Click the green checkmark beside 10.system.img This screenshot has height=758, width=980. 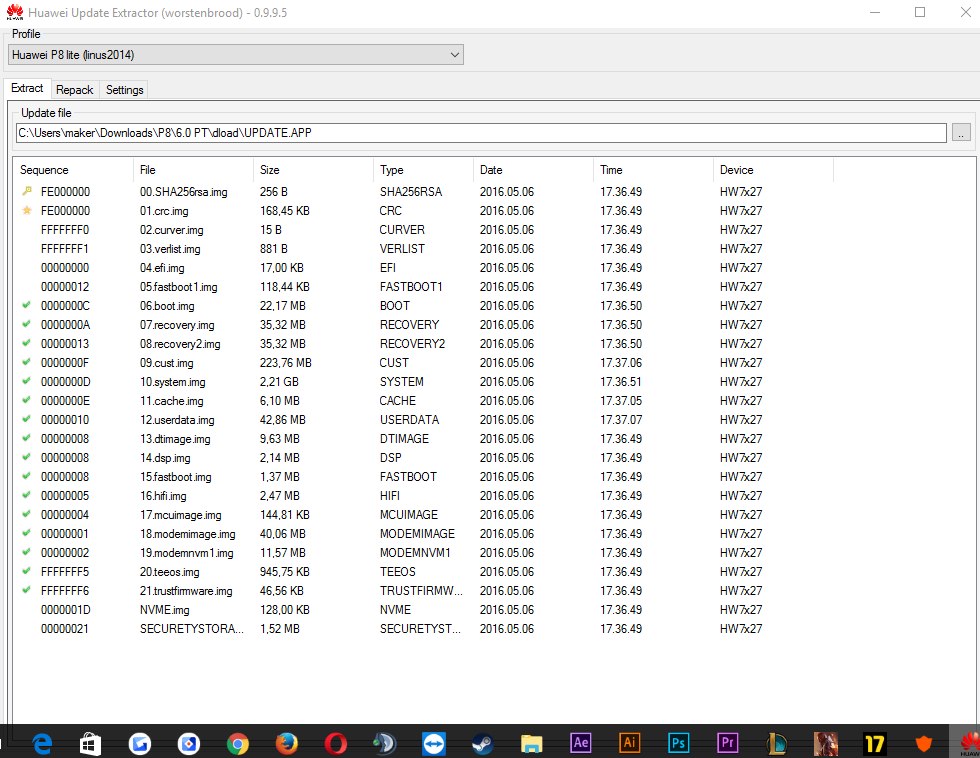click(26, 381)
